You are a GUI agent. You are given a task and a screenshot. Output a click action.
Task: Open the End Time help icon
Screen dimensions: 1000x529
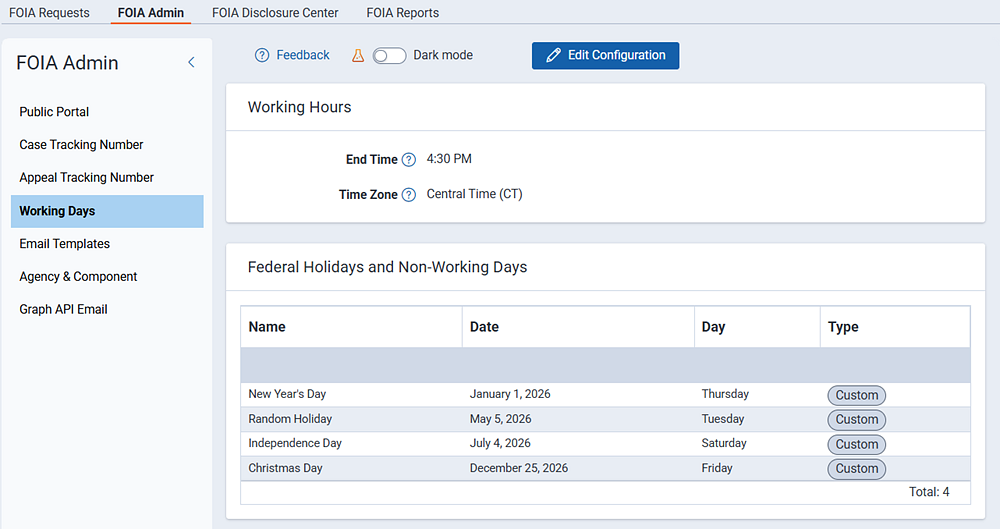pyautogui.click(x=409, y=160)
